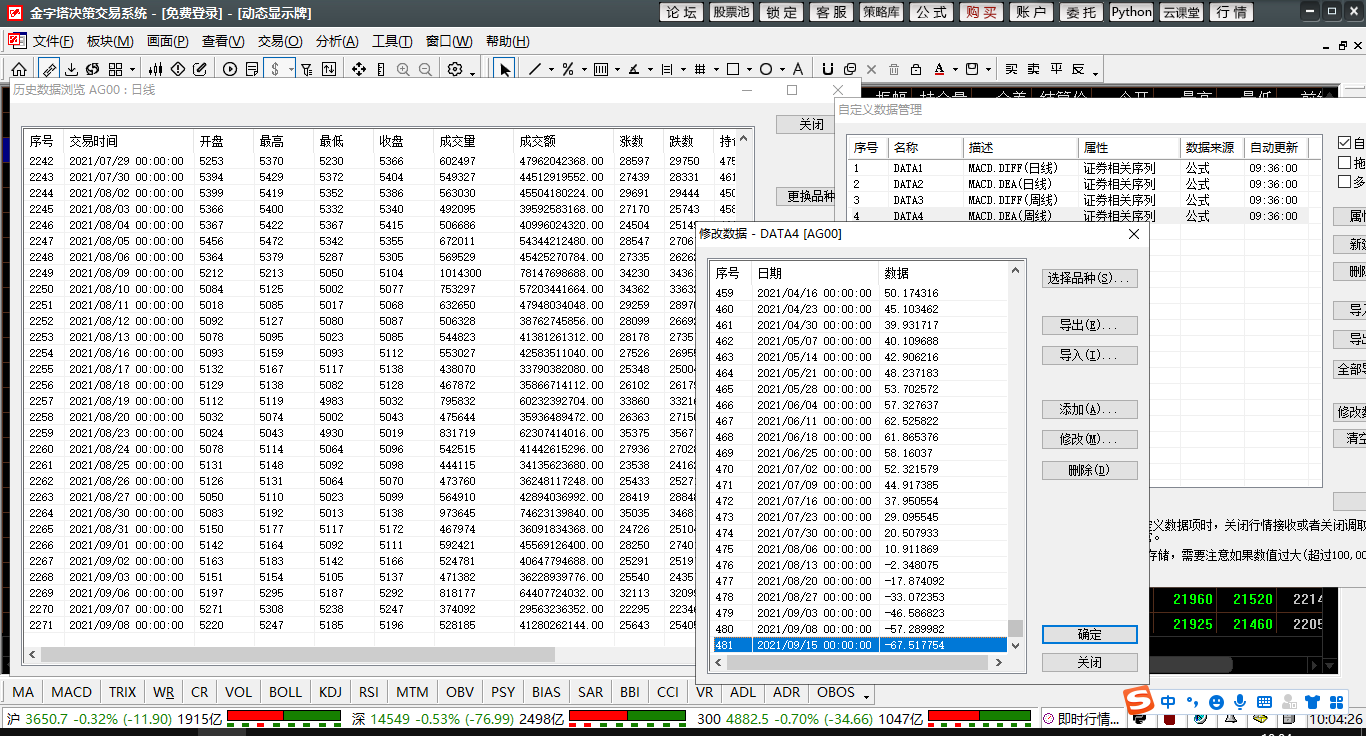The height and width of the screenshot is (736, 1366).
Task: Open the home icon in the toolbar
Action: tap(19, 69)
